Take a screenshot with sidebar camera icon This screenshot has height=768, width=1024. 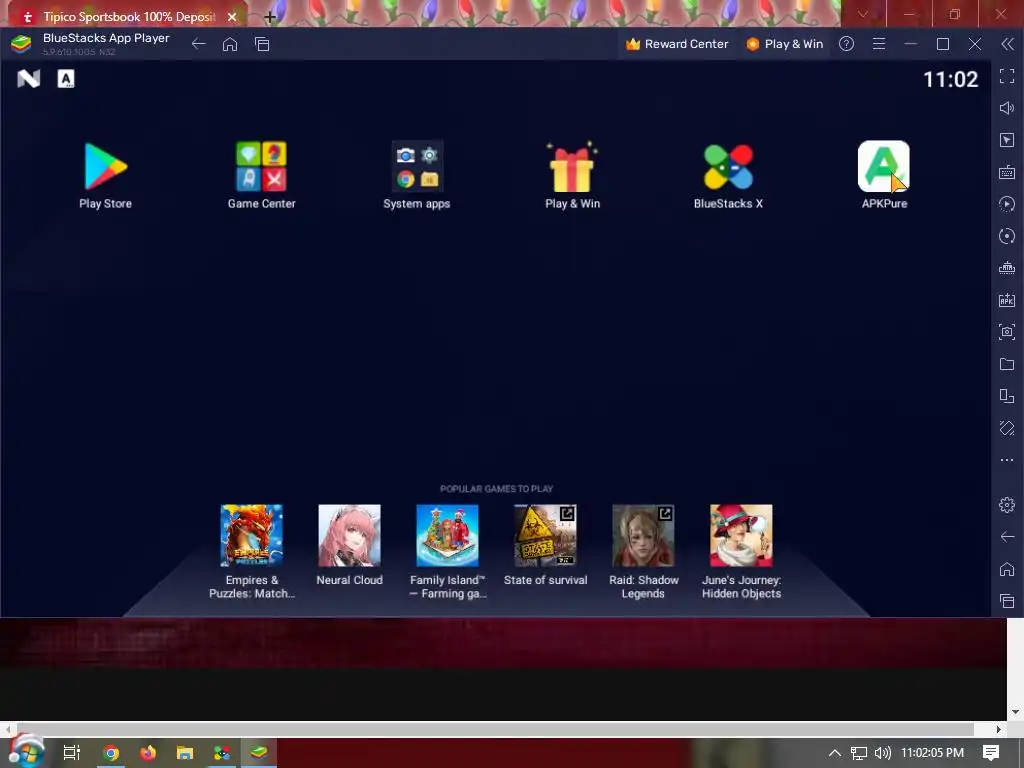[1007, 332]
